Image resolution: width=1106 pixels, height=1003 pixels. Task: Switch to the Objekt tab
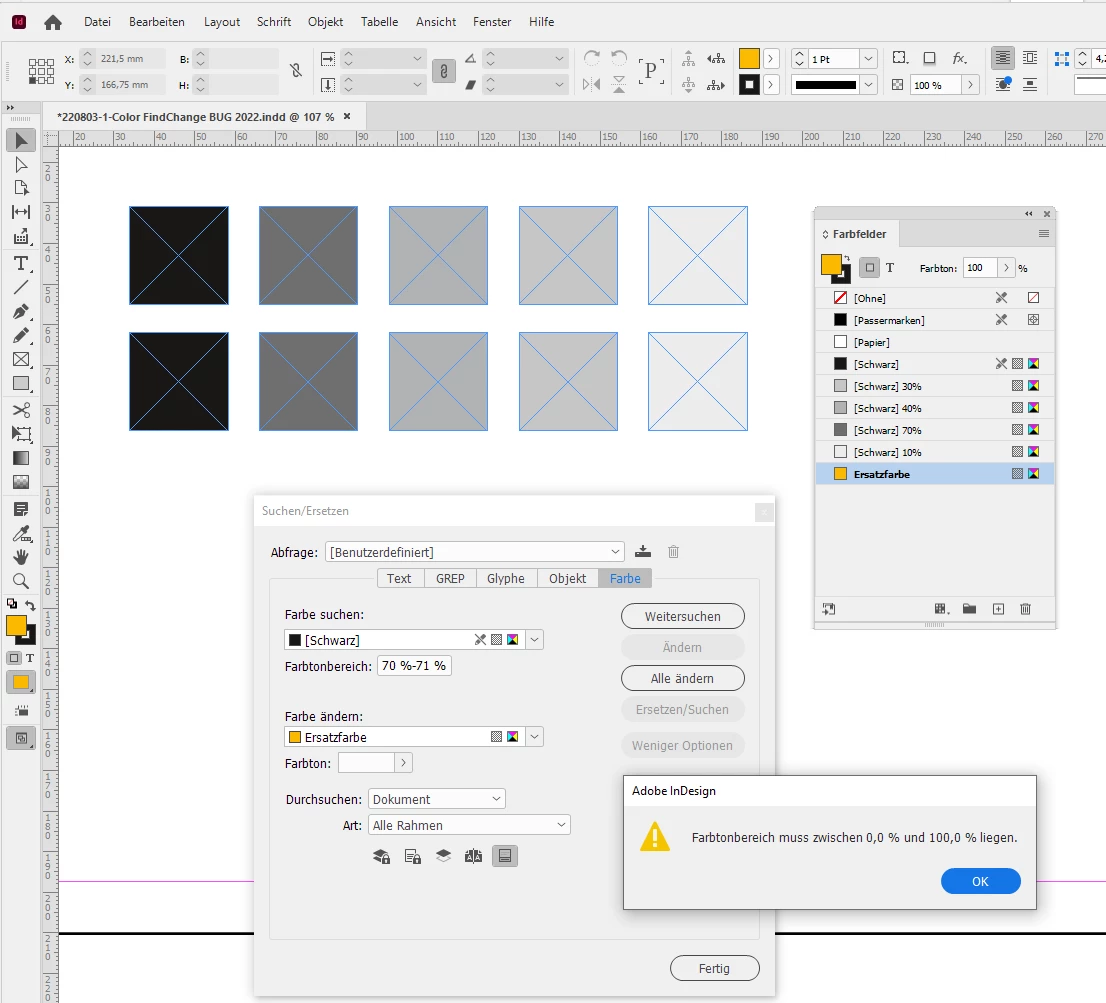coord(568,578)
